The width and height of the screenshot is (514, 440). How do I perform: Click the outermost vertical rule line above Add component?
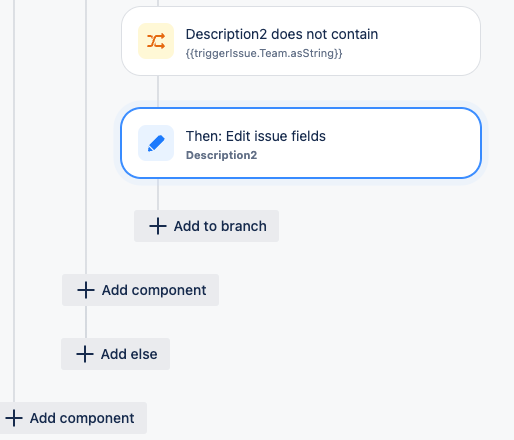[14, 200]
